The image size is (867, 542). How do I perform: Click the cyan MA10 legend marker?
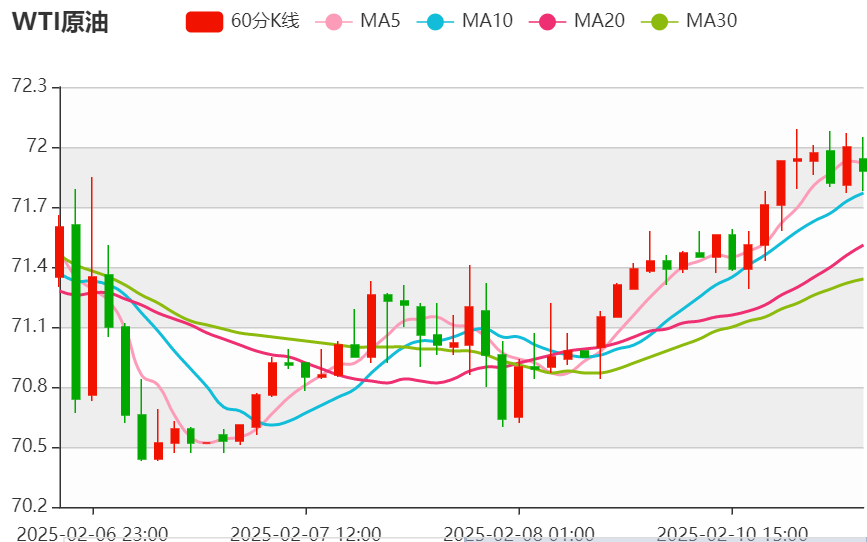[435, 21]
